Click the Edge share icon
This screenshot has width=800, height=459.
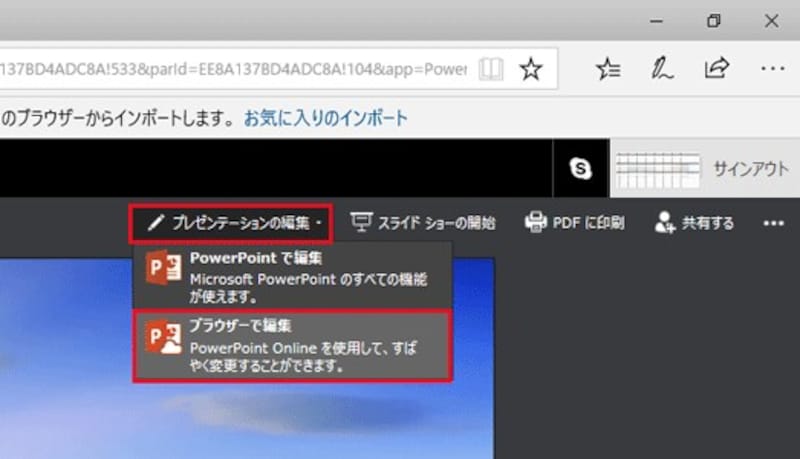tap(716, 68)
